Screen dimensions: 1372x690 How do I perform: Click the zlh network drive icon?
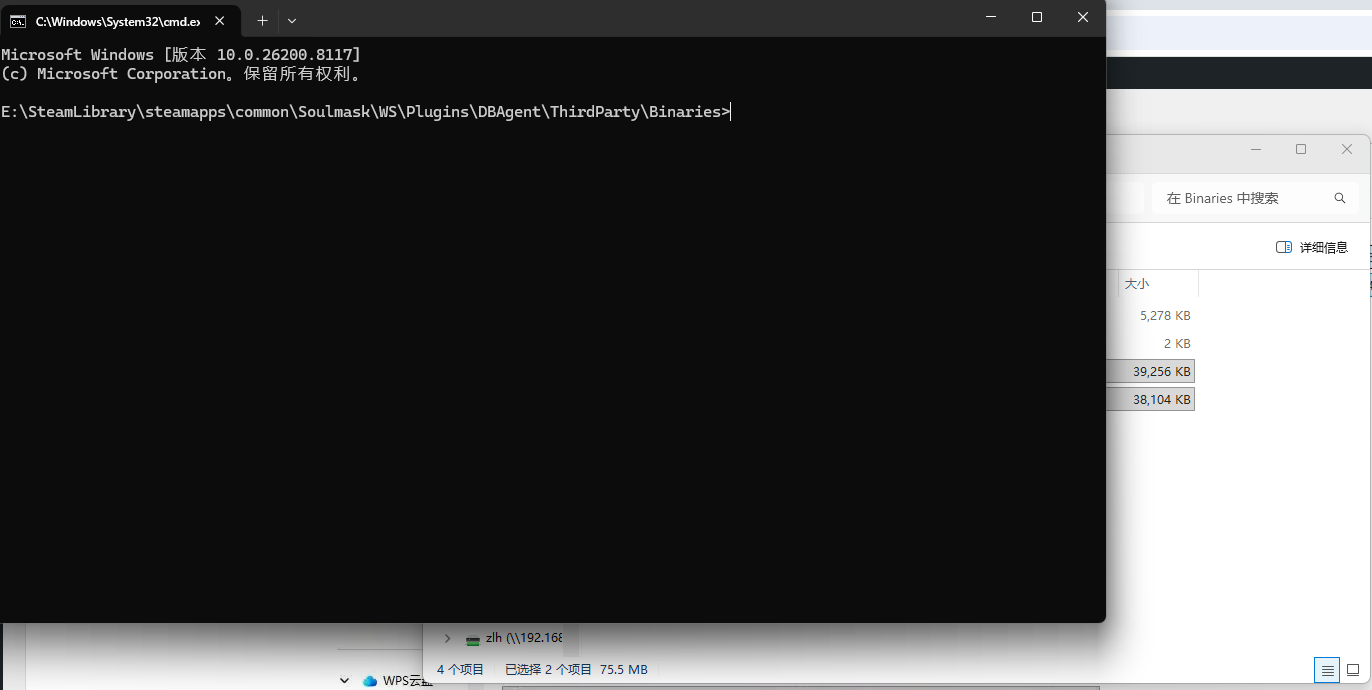[472, 639]
